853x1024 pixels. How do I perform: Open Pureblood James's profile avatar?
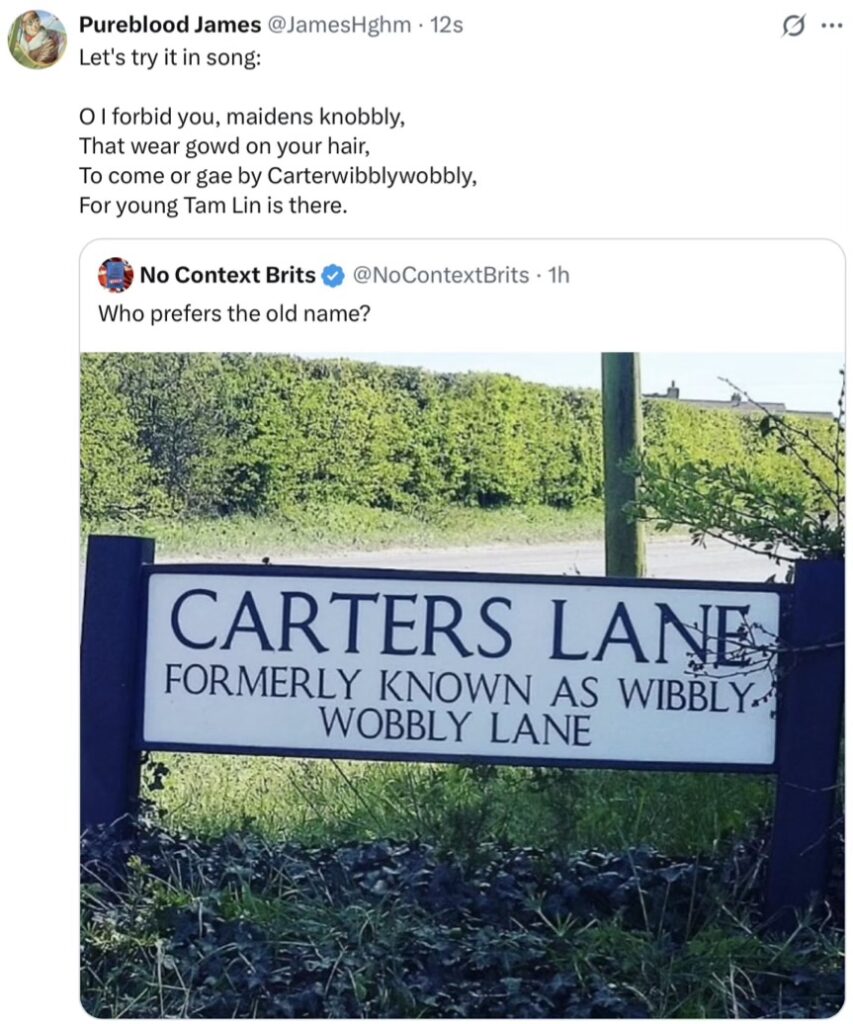(x=37, y=40)
